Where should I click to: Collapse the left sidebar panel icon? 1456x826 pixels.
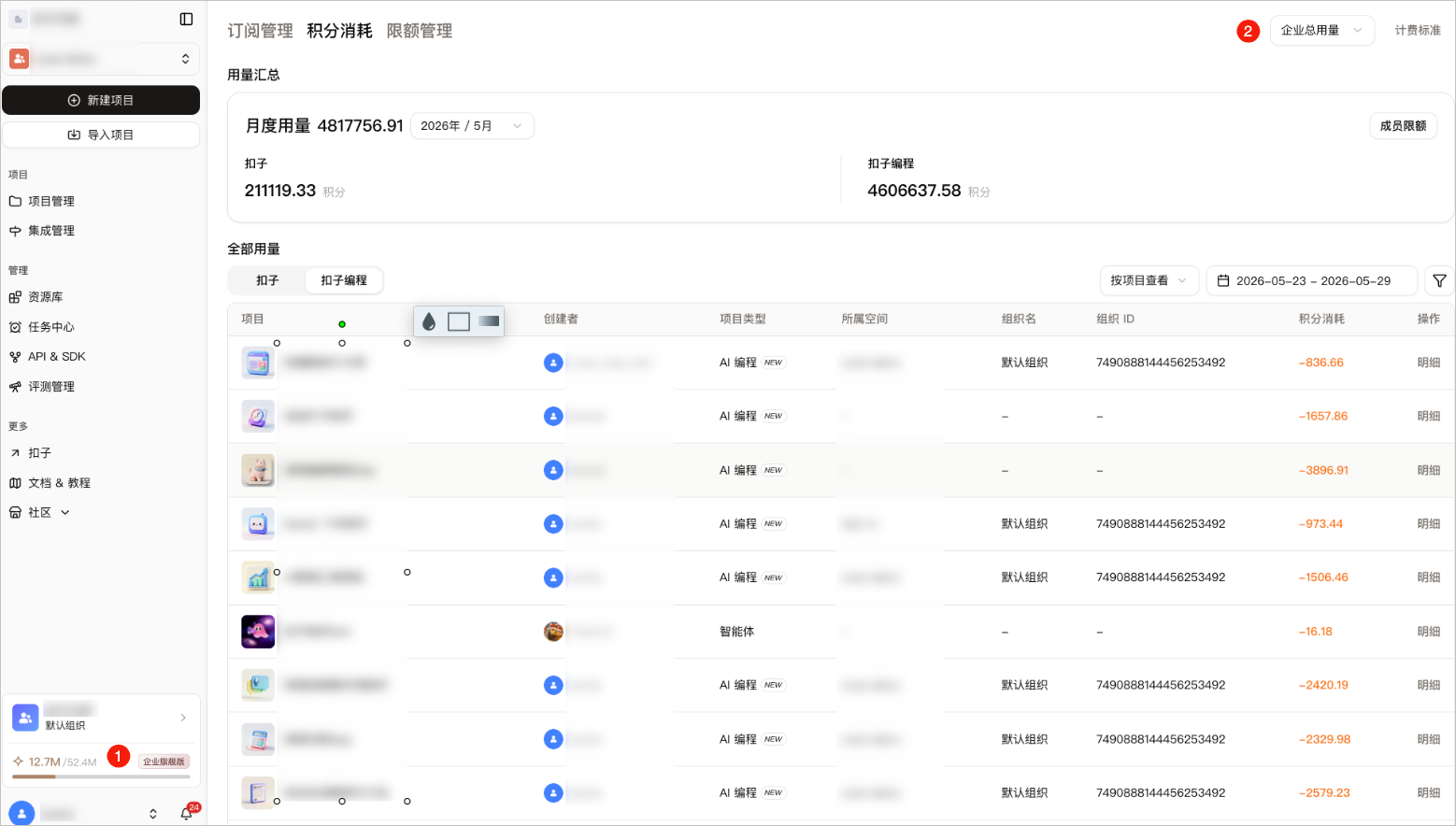[186, 19]
